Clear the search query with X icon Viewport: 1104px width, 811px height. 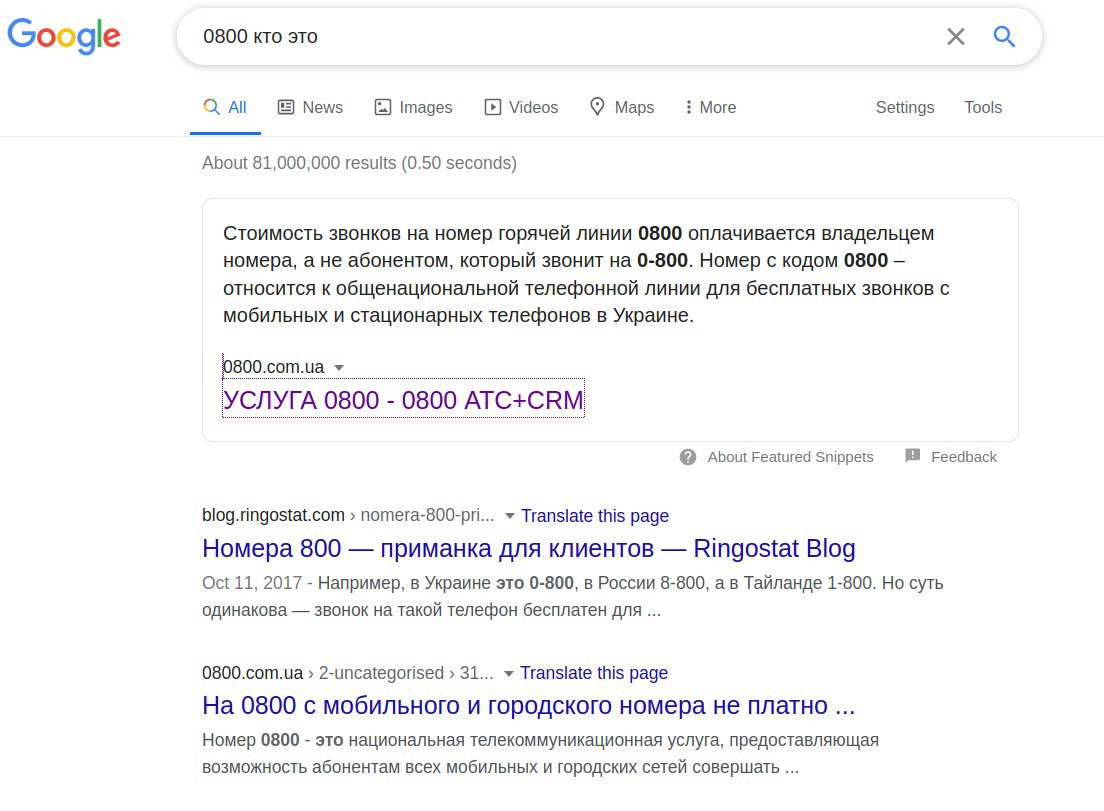click(955, 37)
